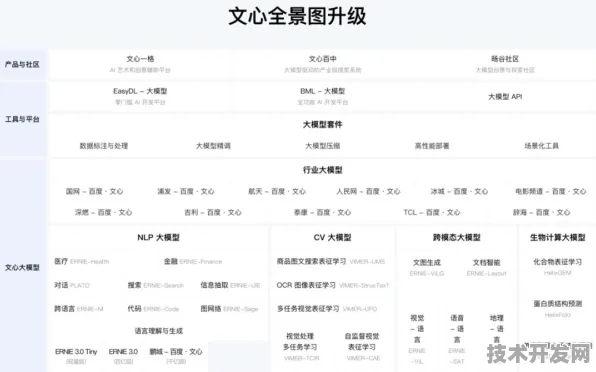Select 大模型压缩 tool
596x372 pixels.
[323, 146]
